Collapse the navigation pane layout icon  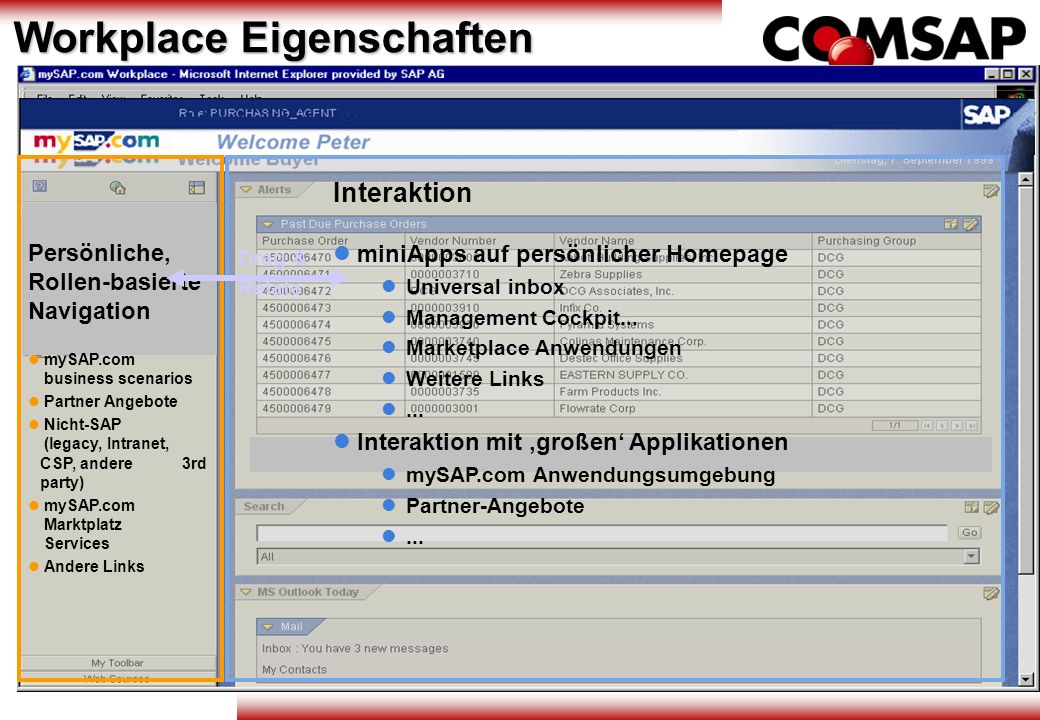point(196,188)
